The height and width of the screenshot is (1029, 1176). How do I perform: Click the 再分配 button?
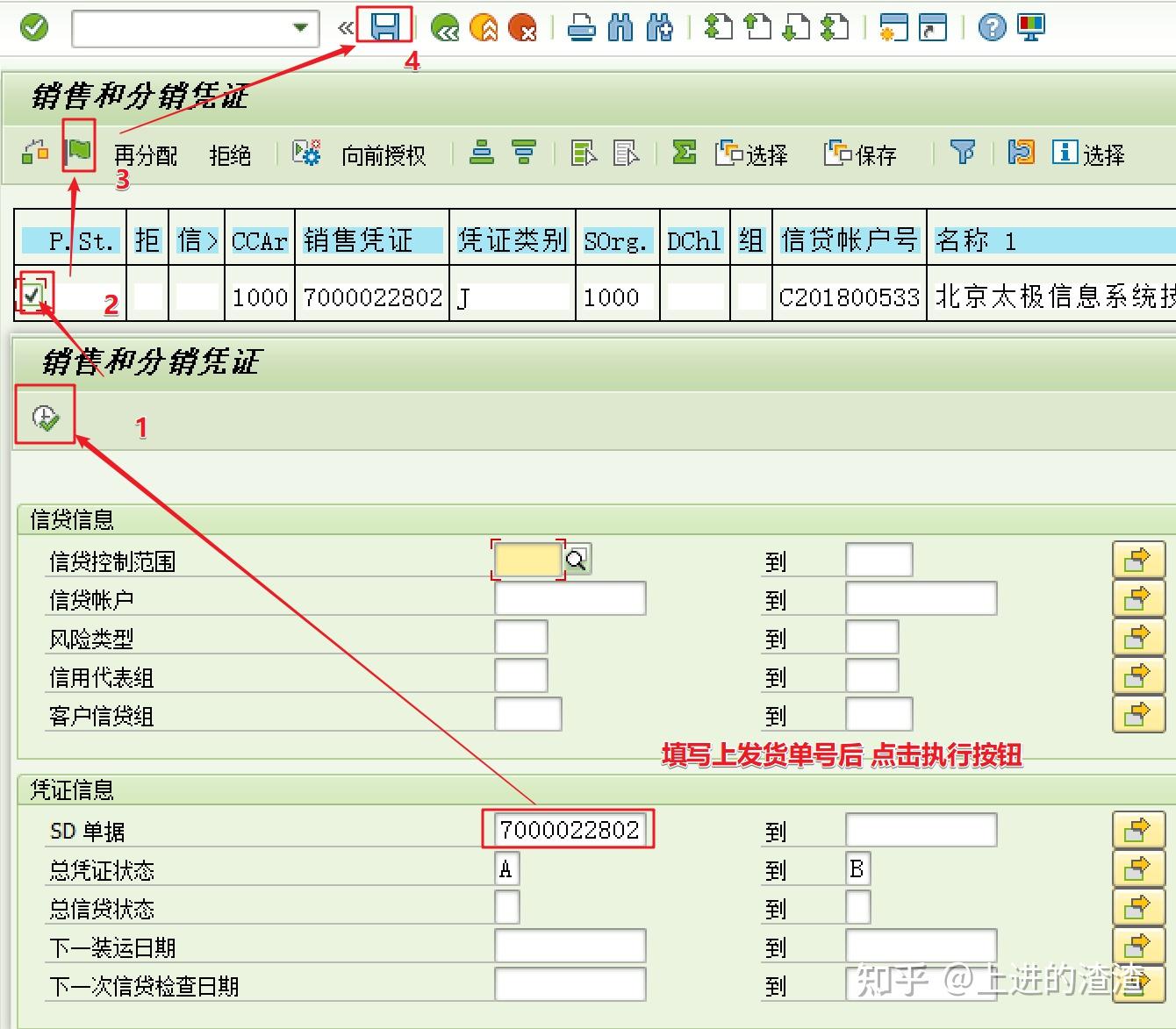[x=145, y=155]
